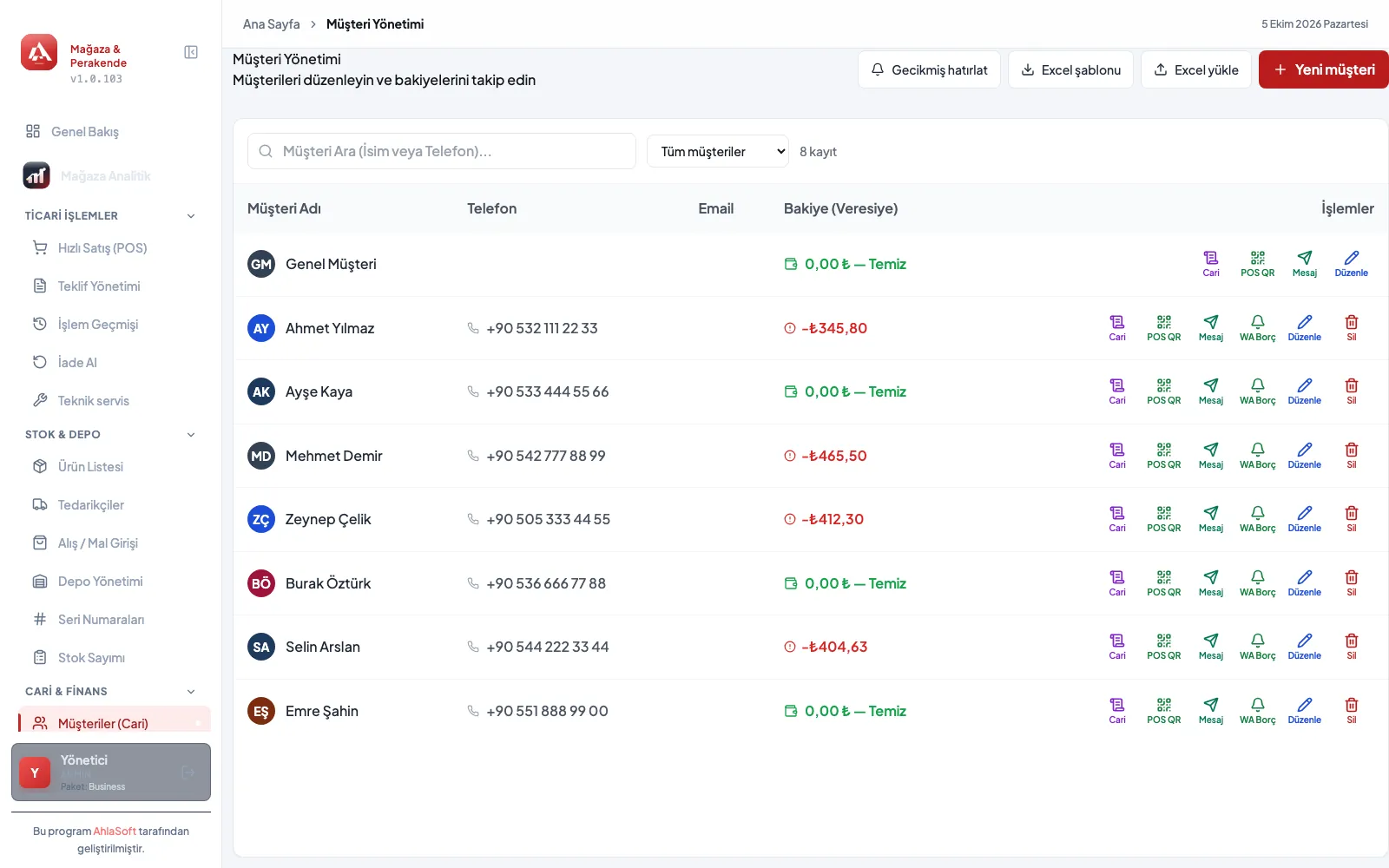Image resolution: width=1389 pixels, height=868 pixels.
Task: Follow the AhlaSoft link in footer
Action: (x=115, y=832)
